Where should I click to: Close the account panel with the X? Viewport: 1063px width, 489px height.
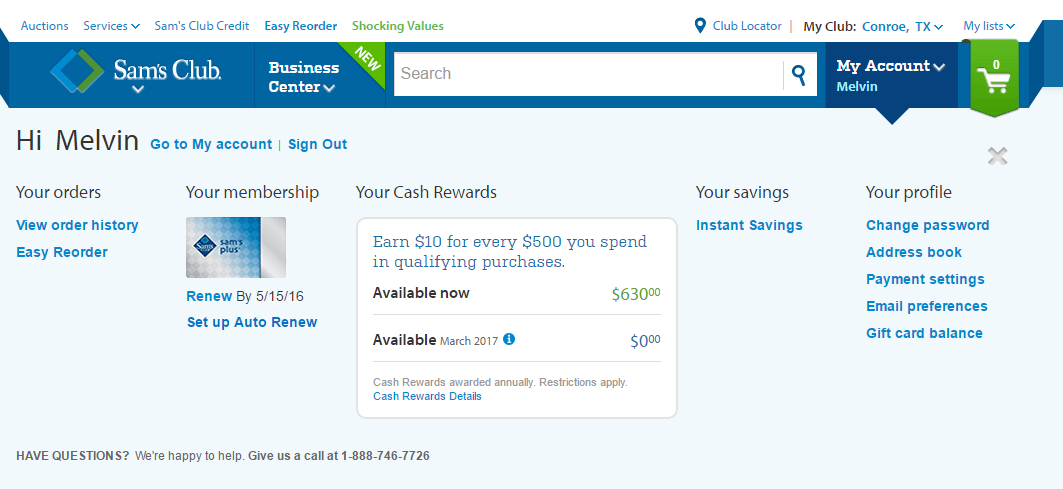[997, 156]
